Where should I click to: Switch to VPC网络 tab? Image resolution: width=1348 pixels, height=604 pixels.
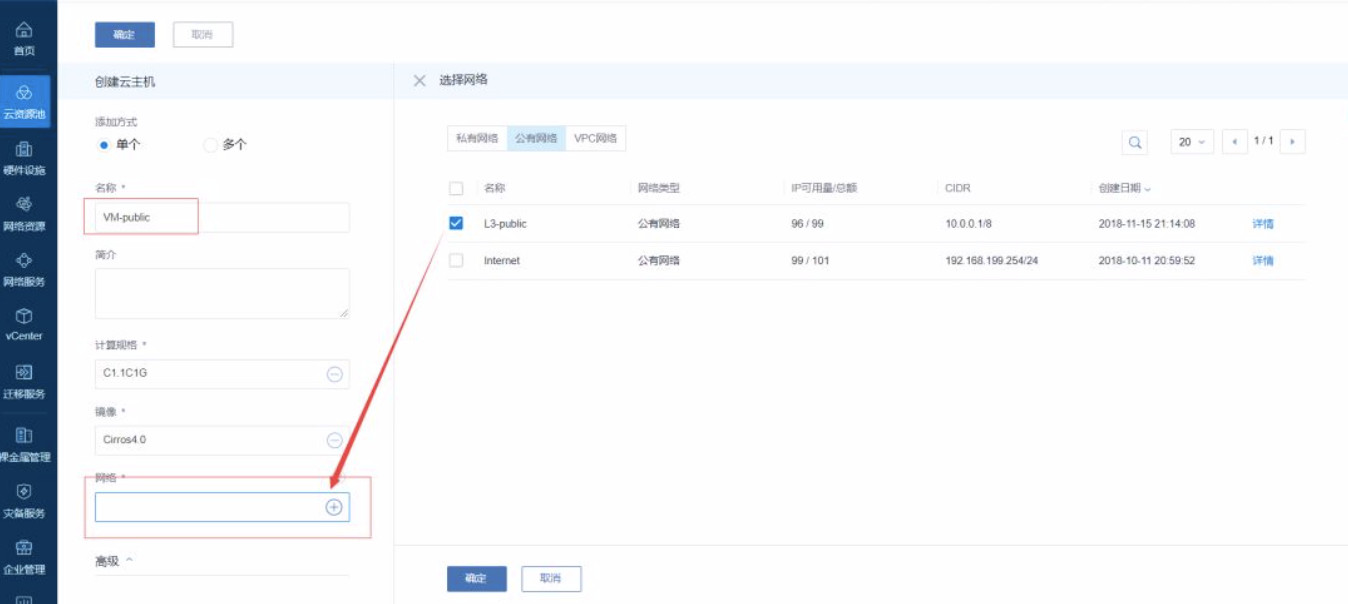[x=596, y=139]
